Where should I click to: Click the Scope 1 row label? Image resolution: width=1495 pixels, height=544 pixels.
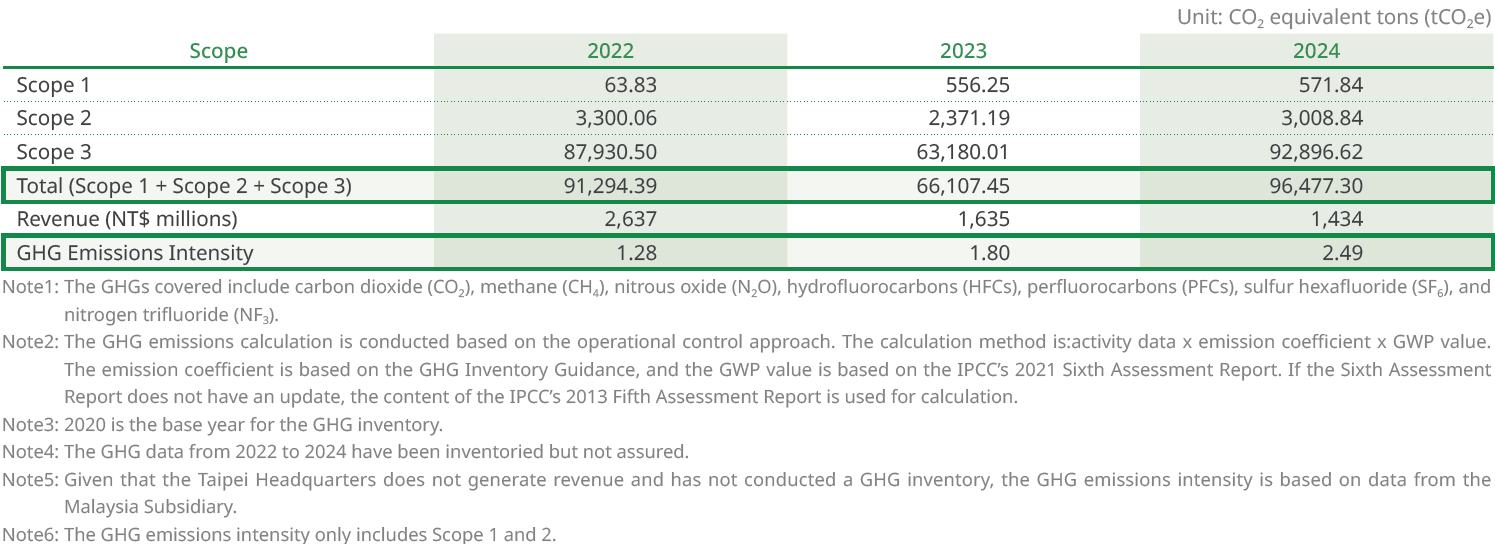60,85
